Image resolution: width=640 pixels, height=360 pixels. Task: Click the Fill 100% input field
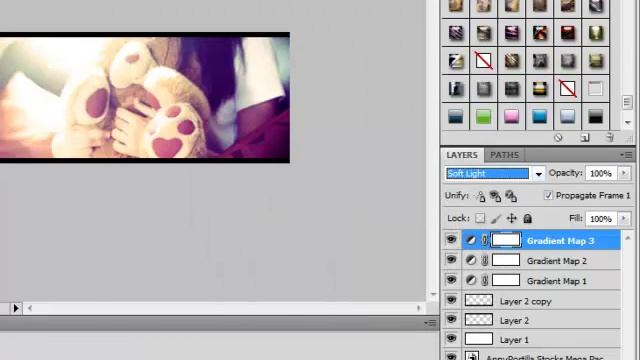point(601,219)
